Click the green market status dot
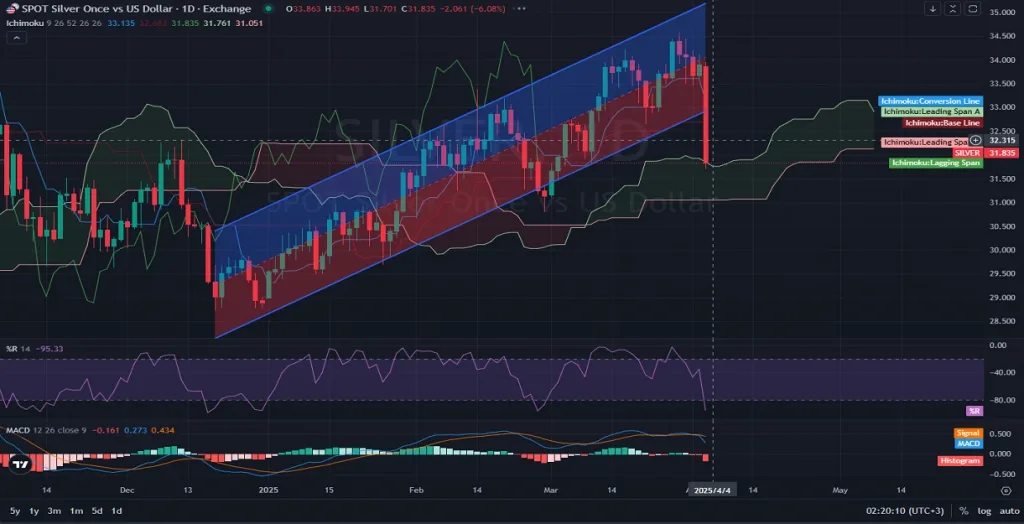Viewport: 1024px width, 524px height. pyautogui.click(x=268, y=9)
